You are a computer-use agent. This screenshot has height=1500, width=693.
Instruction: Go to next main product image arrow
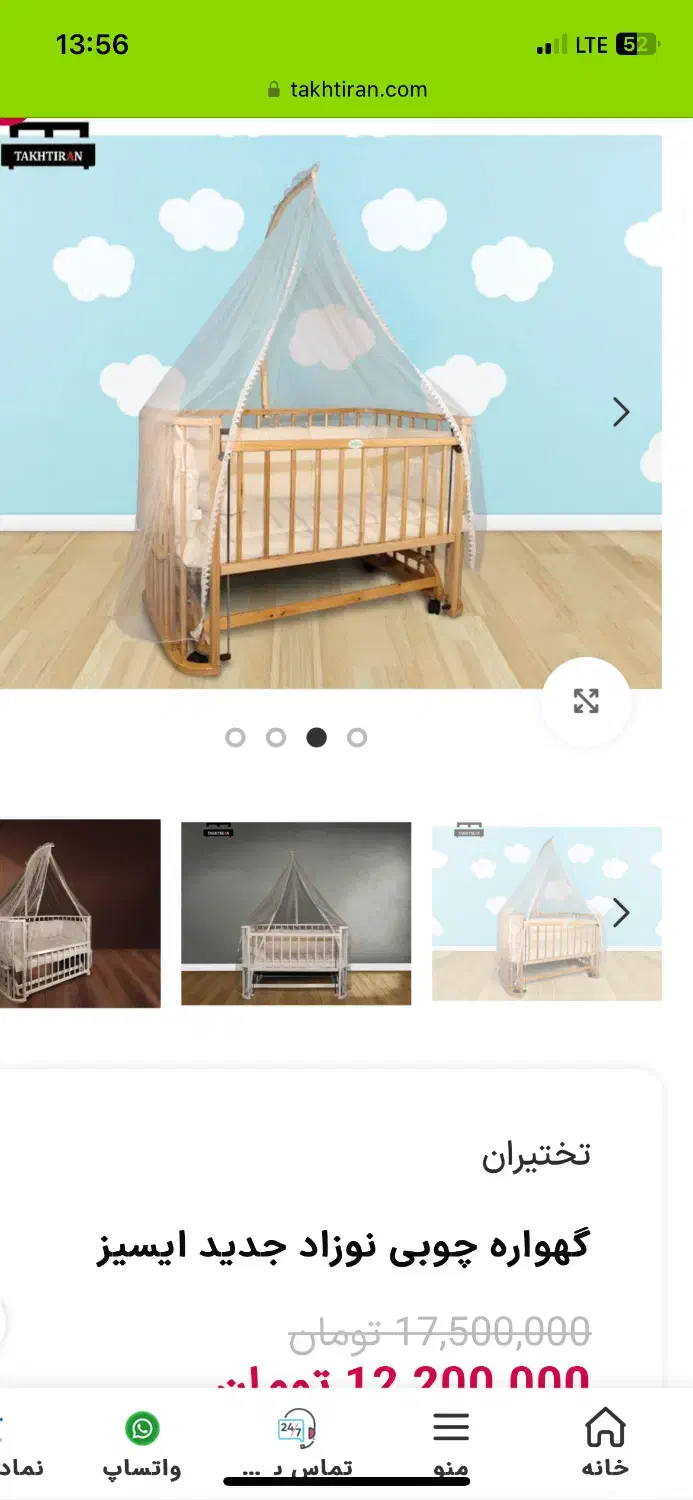point(621,412)
